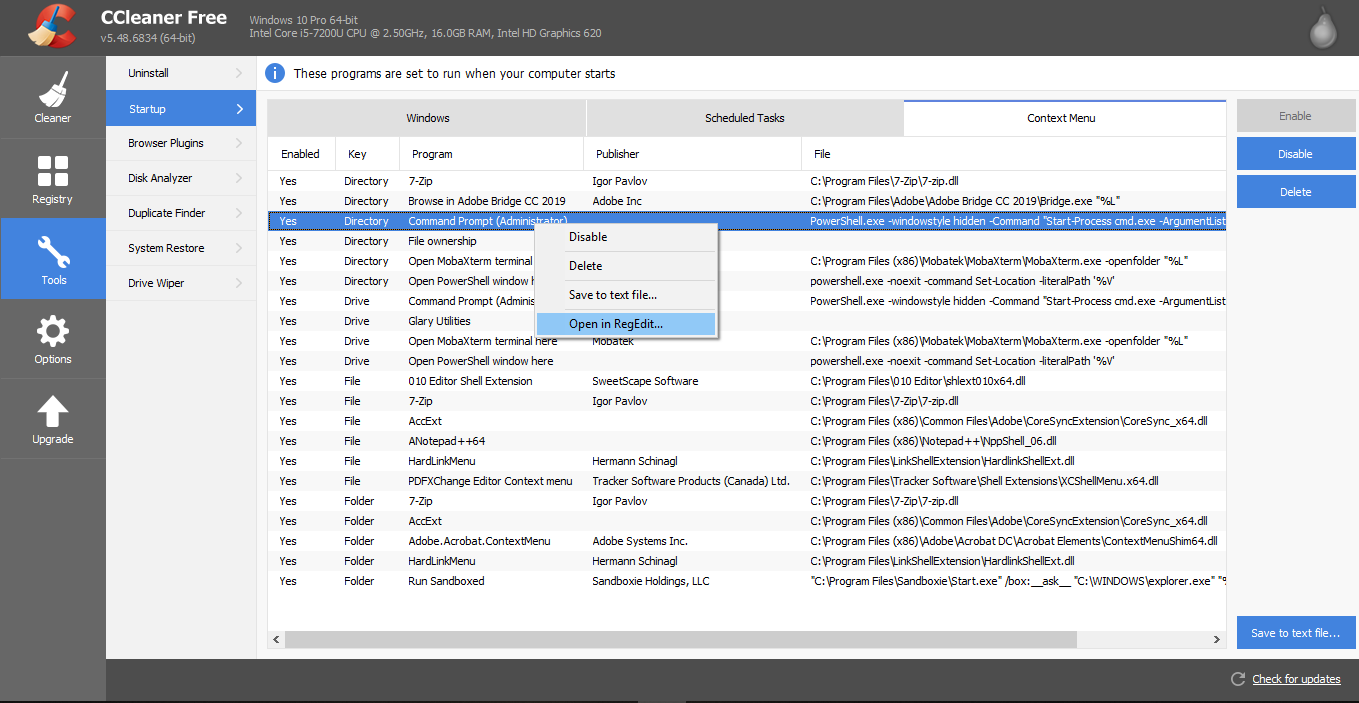Click the refresh icon beside Check for updates
The image size is (1359, 703).
(x=1238, y=679)
